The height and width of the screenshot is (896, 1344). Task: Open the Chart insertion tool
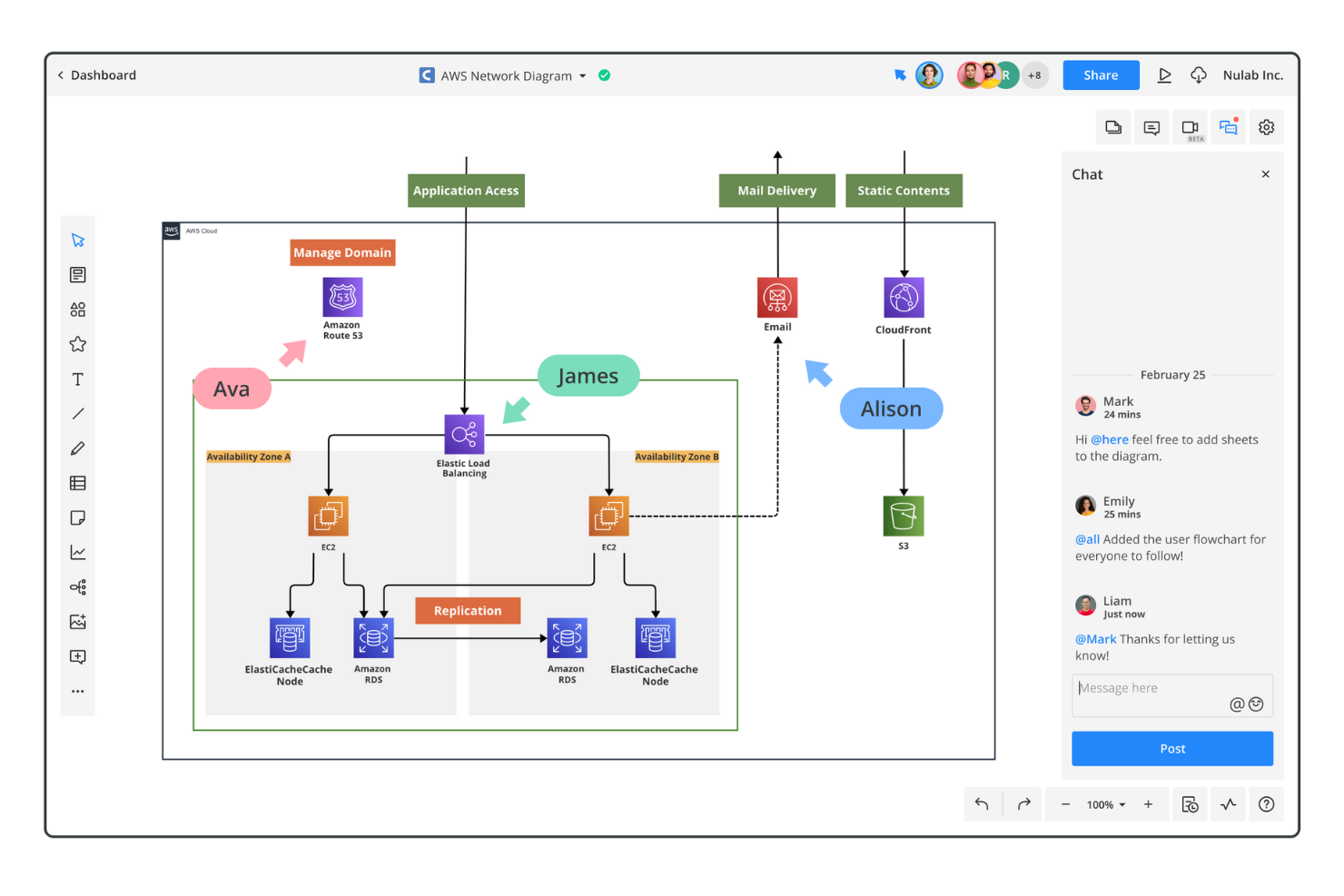coord(78,552)
